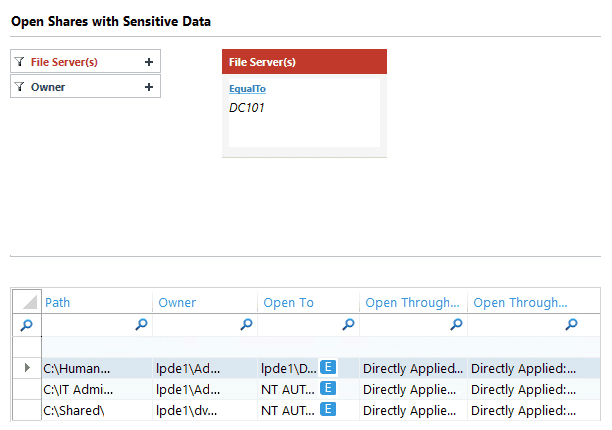The image size is (612, 430).
Task: Click the search icon in Path filter cell
Action: tap(141, 324)
